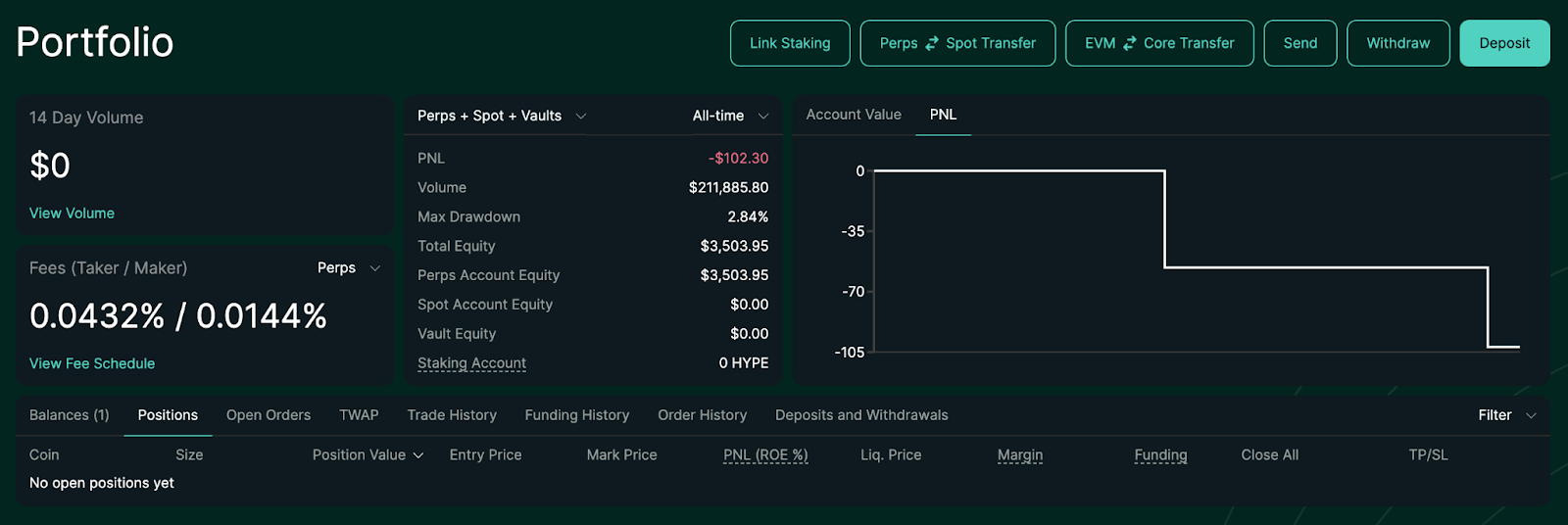Open the Balances (1) tab
This screenshot has width=1568, height=525.
69,415
